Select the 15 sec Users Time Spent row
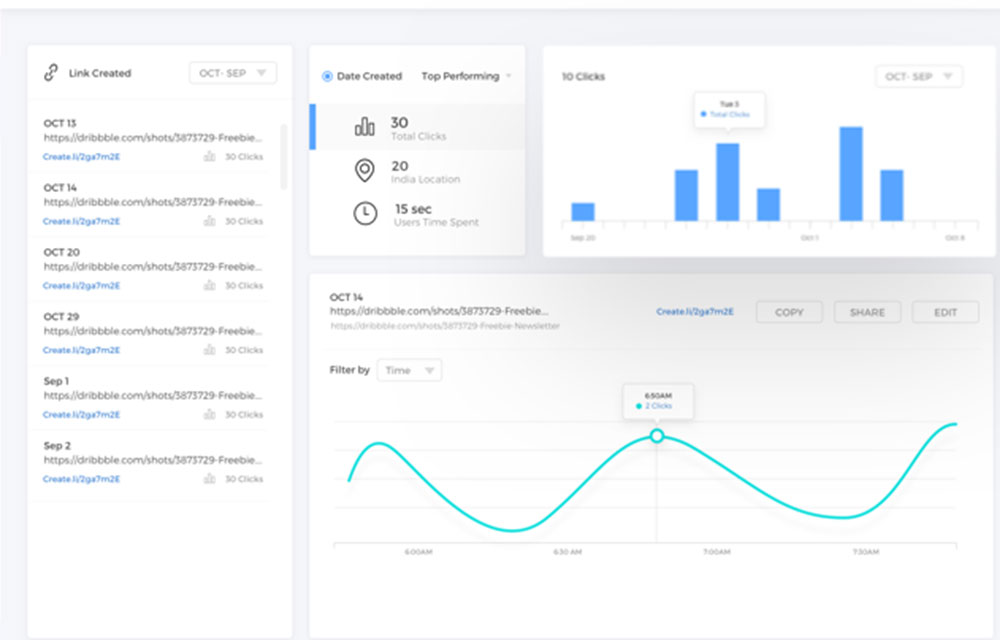 417,215
